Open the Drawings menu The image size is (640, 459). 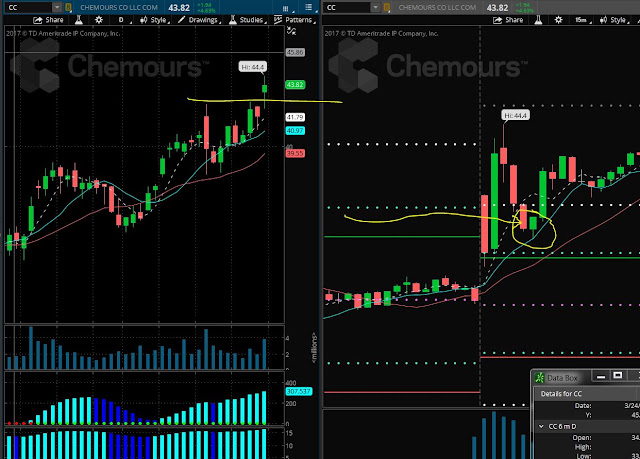(x=199, y=20)
